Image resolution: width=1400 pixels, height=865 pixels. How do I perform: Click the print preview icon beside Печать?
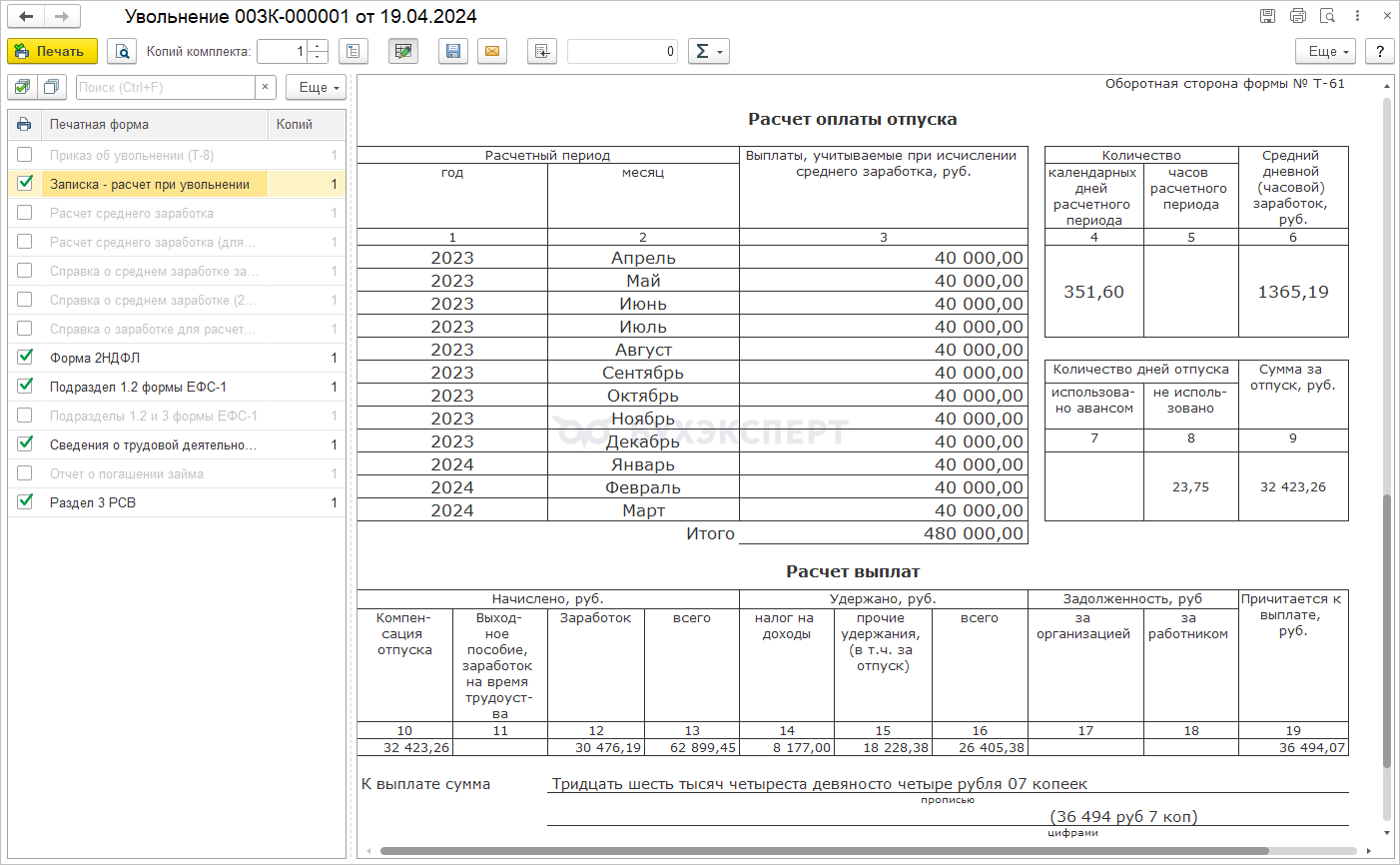pyautogui.click(x=122, y=51)
